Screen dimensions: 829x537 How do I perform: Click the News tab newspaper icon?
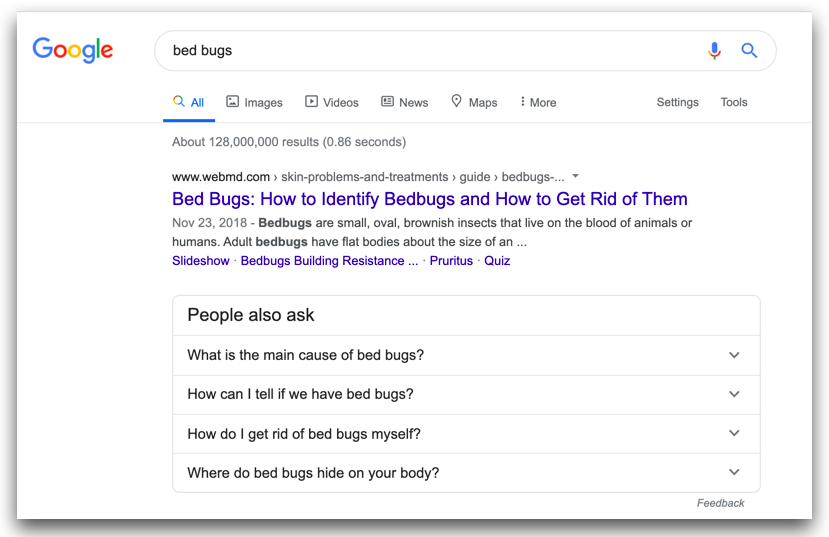click(x=387, y=101)
